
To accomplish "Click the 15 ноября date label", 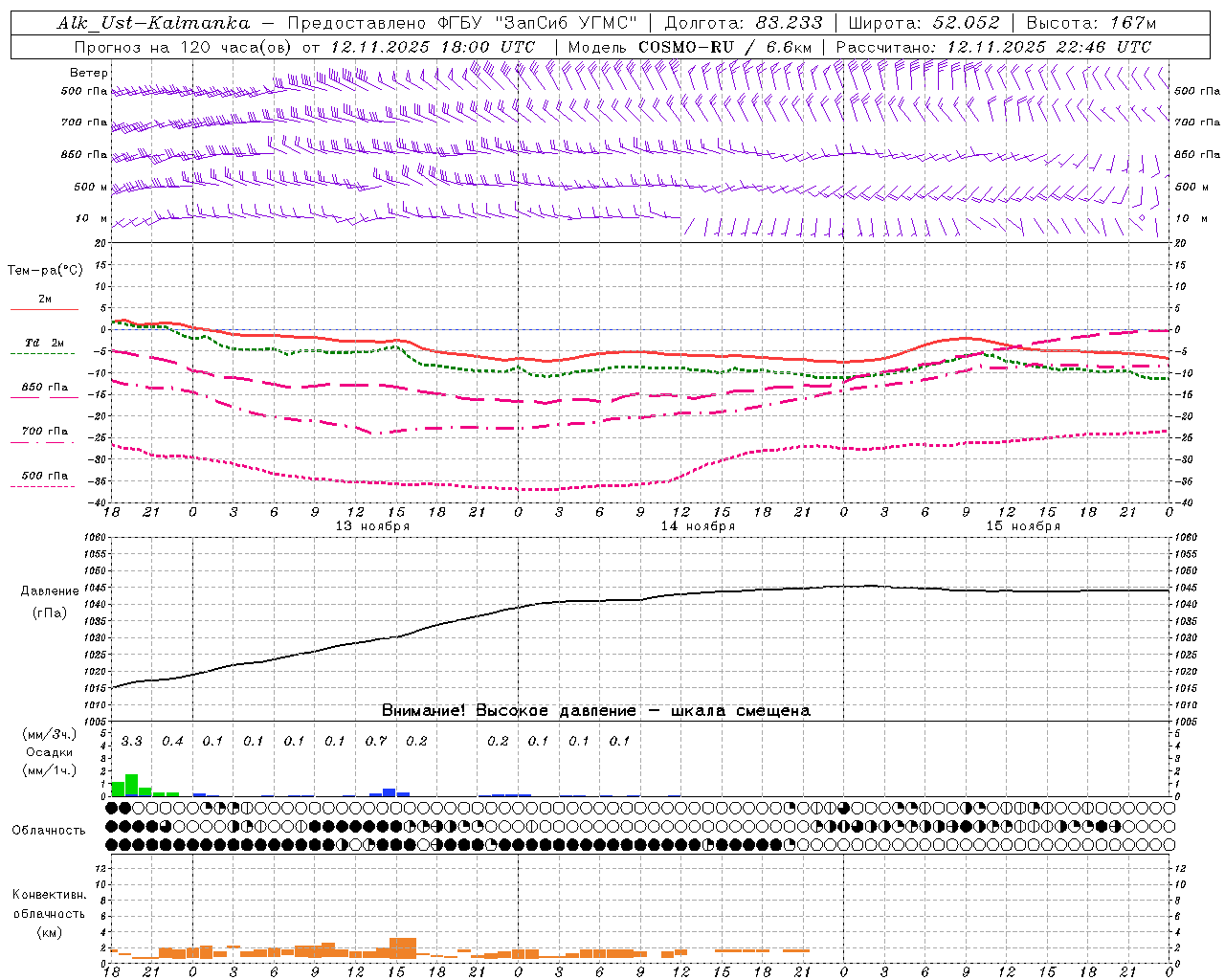I will pos(1023,526).
